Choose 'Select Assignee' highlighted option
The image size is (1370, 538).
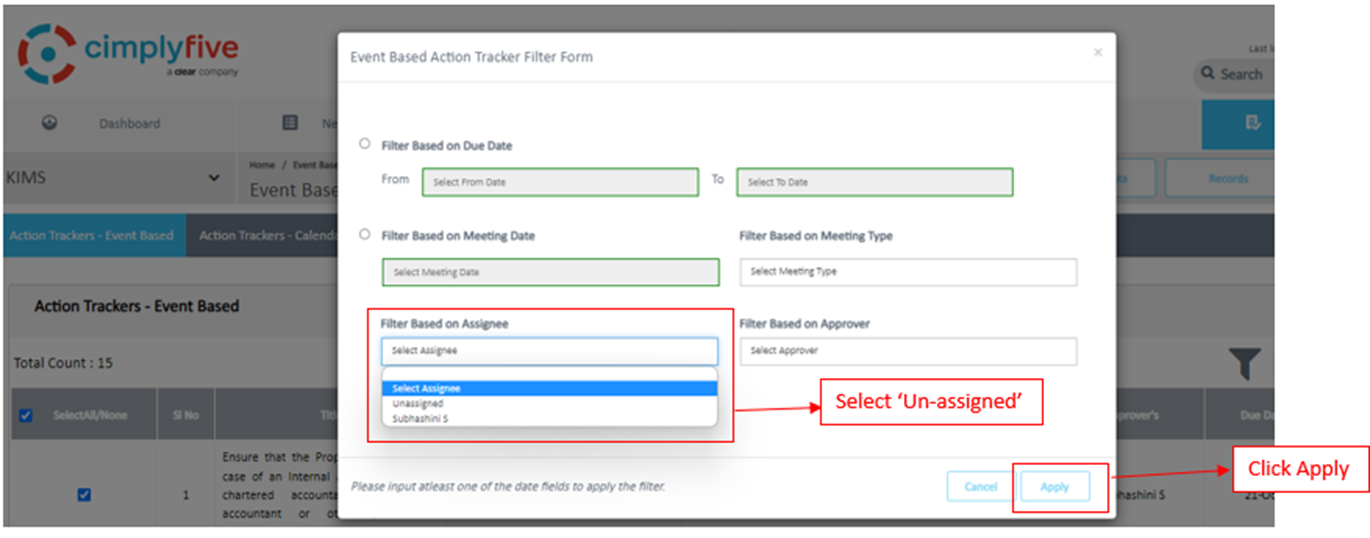click(x=549, y=388)
